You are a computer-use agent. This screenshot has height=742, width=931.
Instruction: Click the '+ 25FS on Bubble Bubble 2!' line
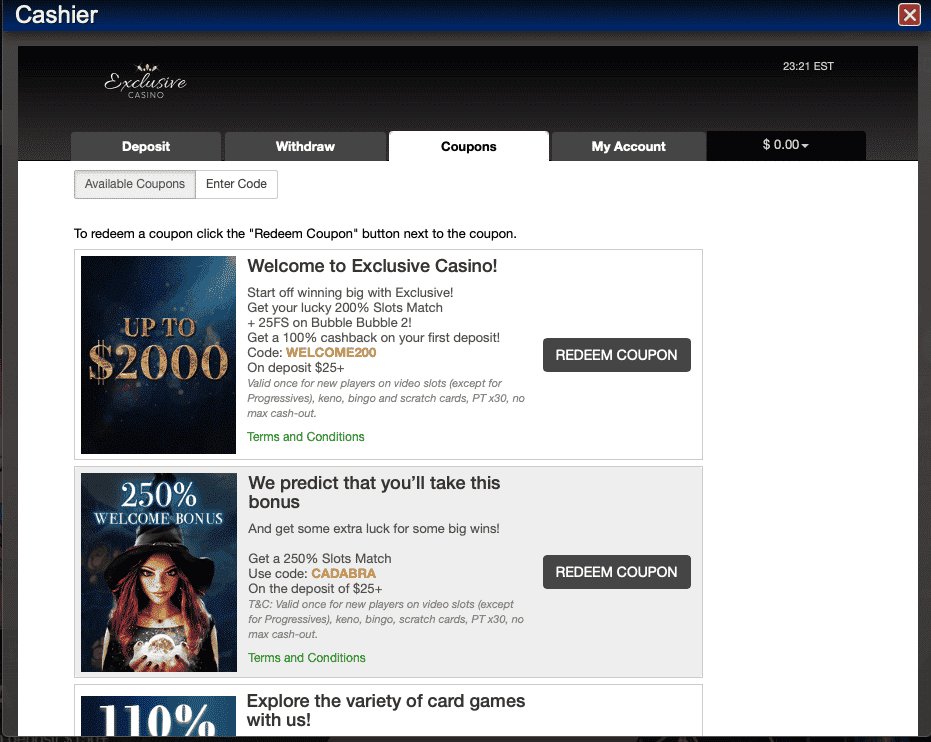click(329, 322)
